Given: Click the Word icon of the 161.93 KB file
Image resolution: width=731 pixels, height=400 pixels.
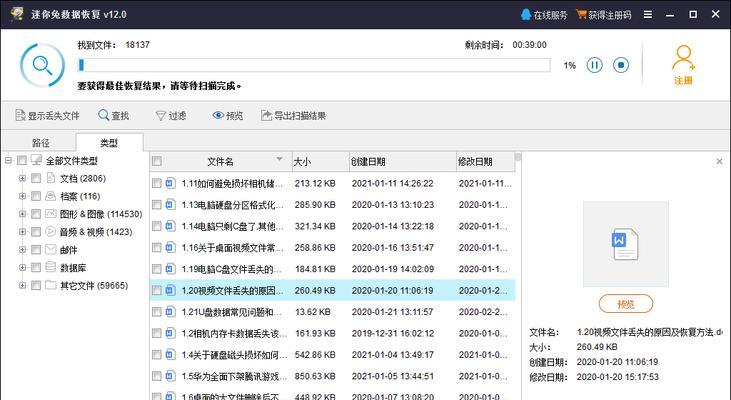Looking at the screenshot, I should coord(171,333).
